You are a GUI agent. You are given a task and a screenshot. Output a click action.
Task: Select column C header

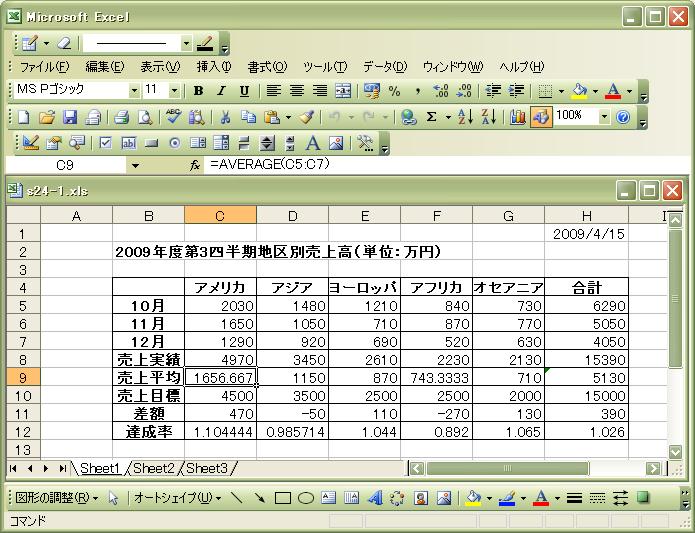pos(220,216)
